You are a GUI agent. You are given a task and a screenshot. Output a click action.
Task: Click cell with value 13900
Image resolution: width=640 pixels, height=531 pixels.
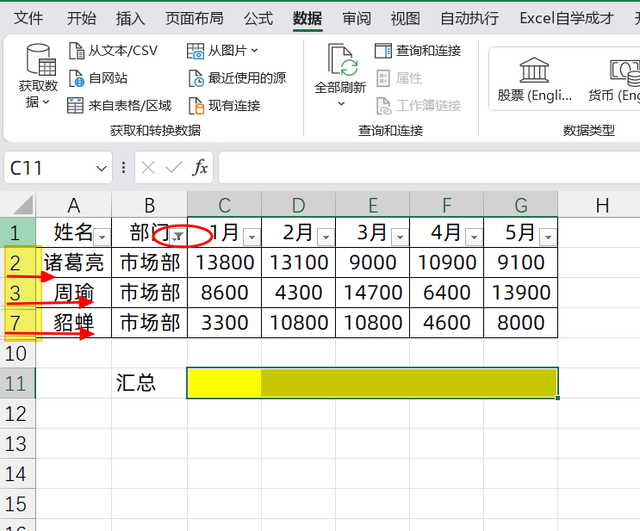pos(521,293)
